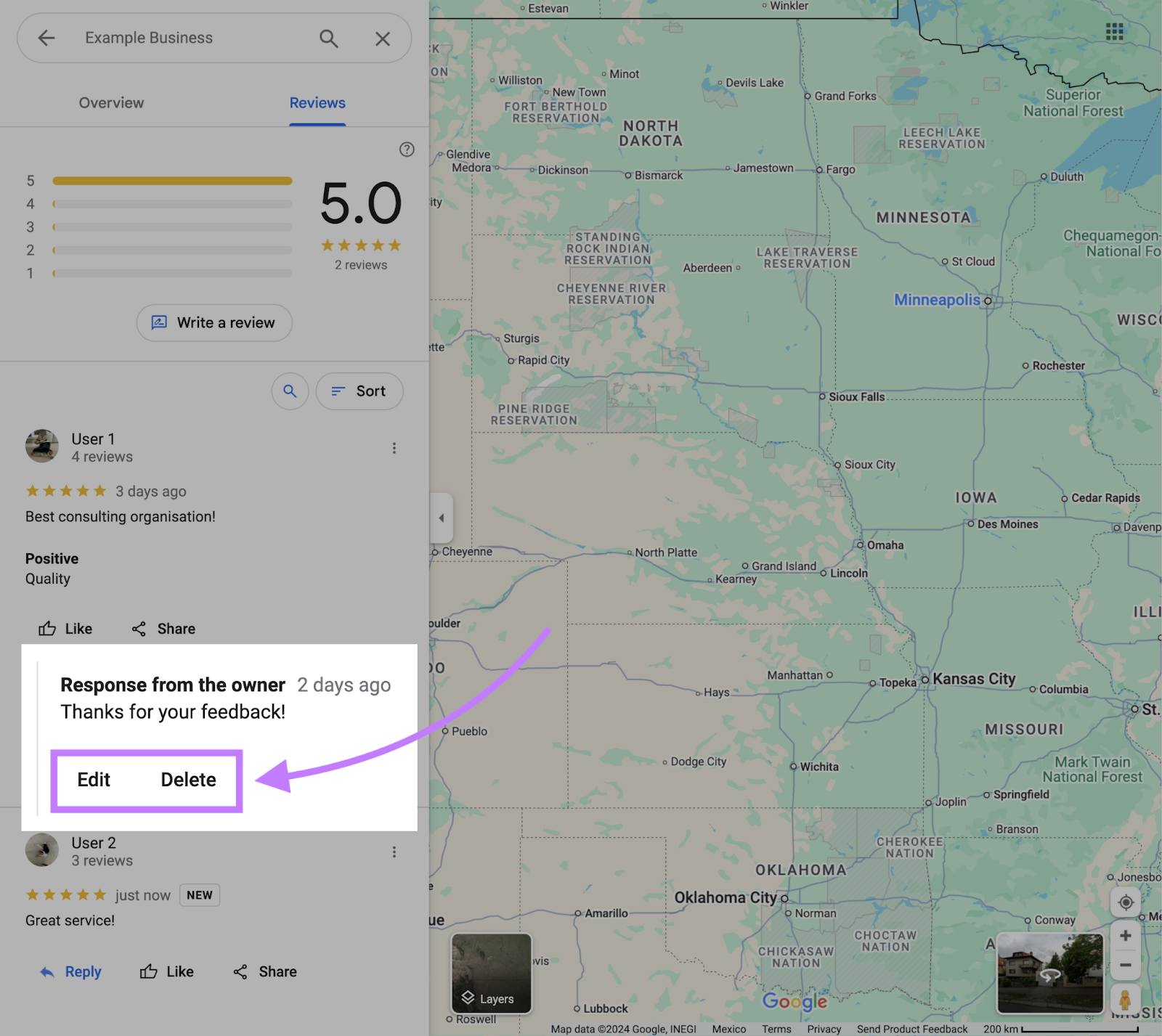Image resolution: width=1162 pixels, height=1036 pixels.
Task: Click the magnifier icon in search box
Action: pos(329,38)
